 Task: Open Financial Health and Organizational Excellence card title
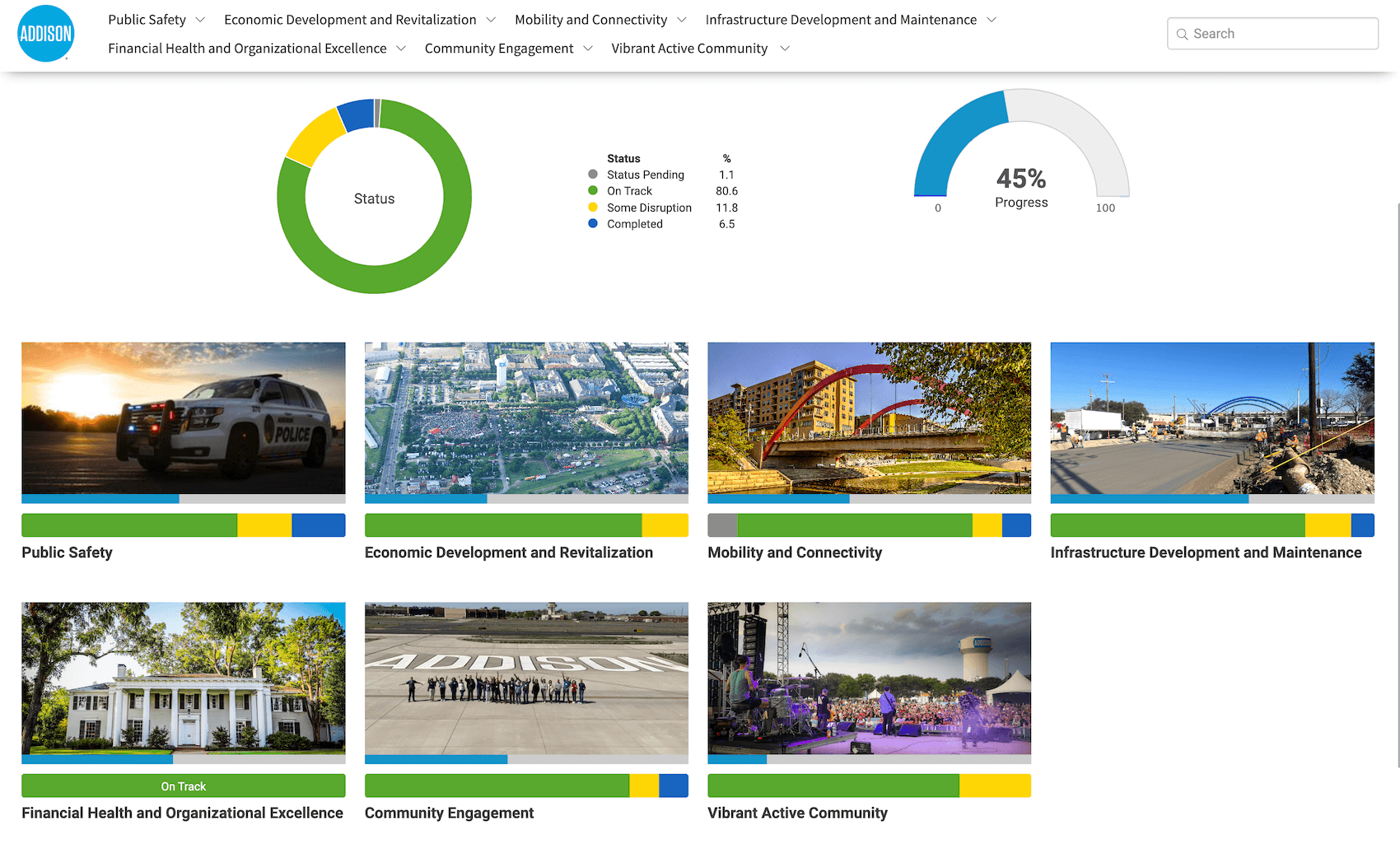(182, 813)
